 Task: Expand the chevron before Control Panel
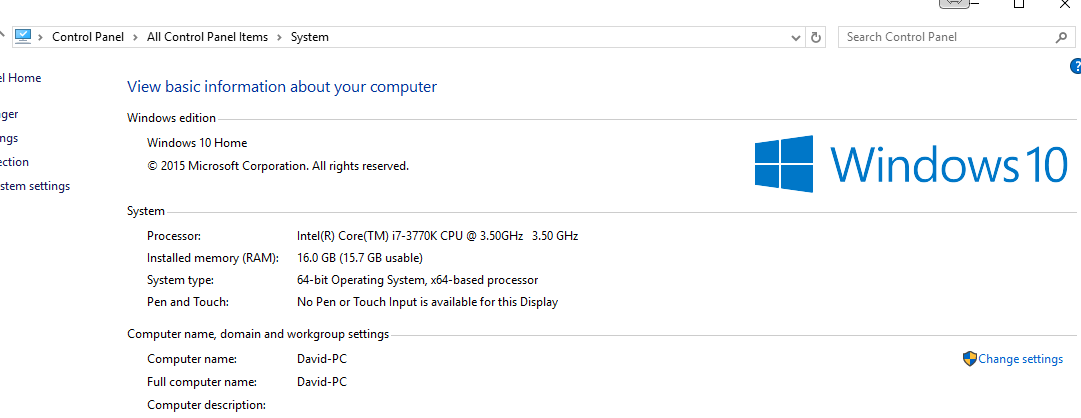pos(41,37)
